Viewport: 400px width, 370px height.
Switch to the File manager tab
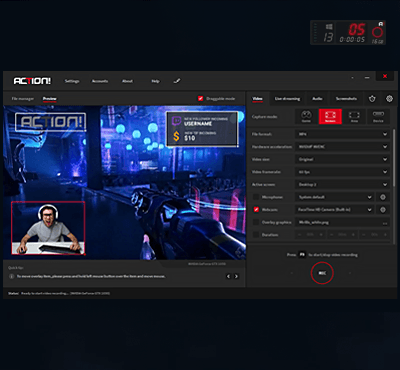pyautogui.click(x=23, y=99)
